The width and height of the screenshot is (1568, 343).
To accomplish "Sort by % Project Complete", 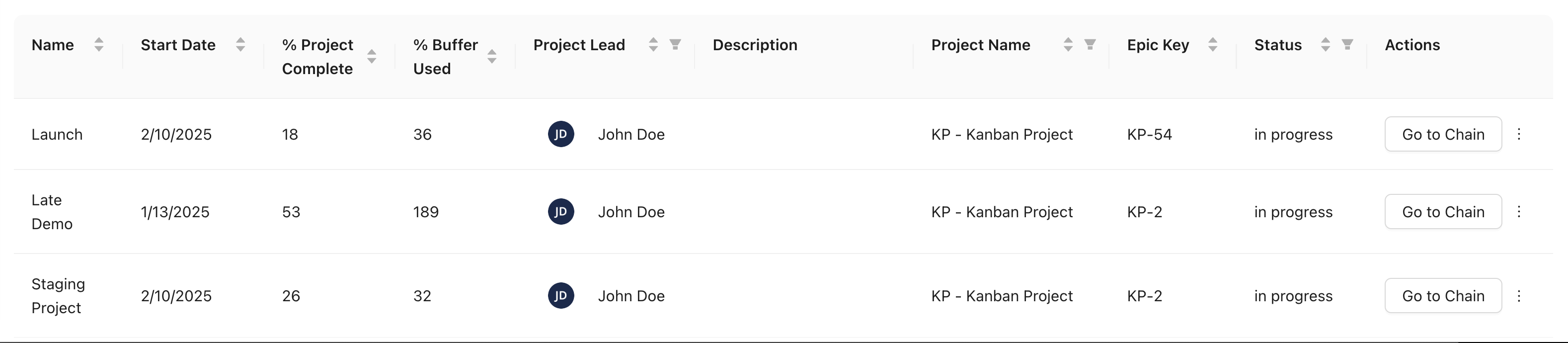I will [x=371, y=57].
